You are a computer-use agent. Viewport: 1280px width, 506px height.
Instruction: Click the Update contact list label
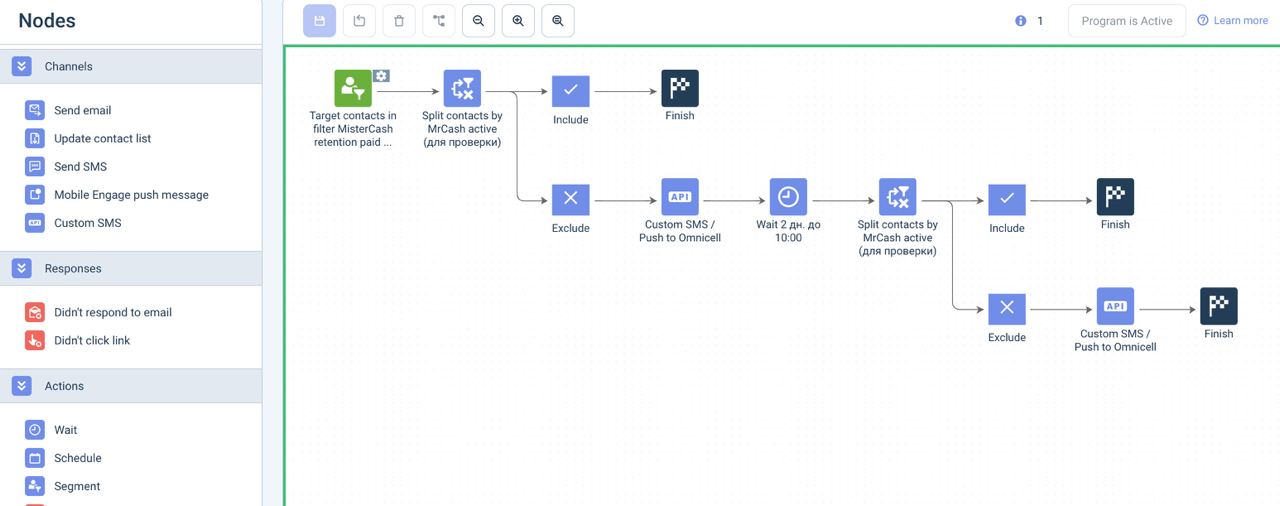[x=103, y=138]
